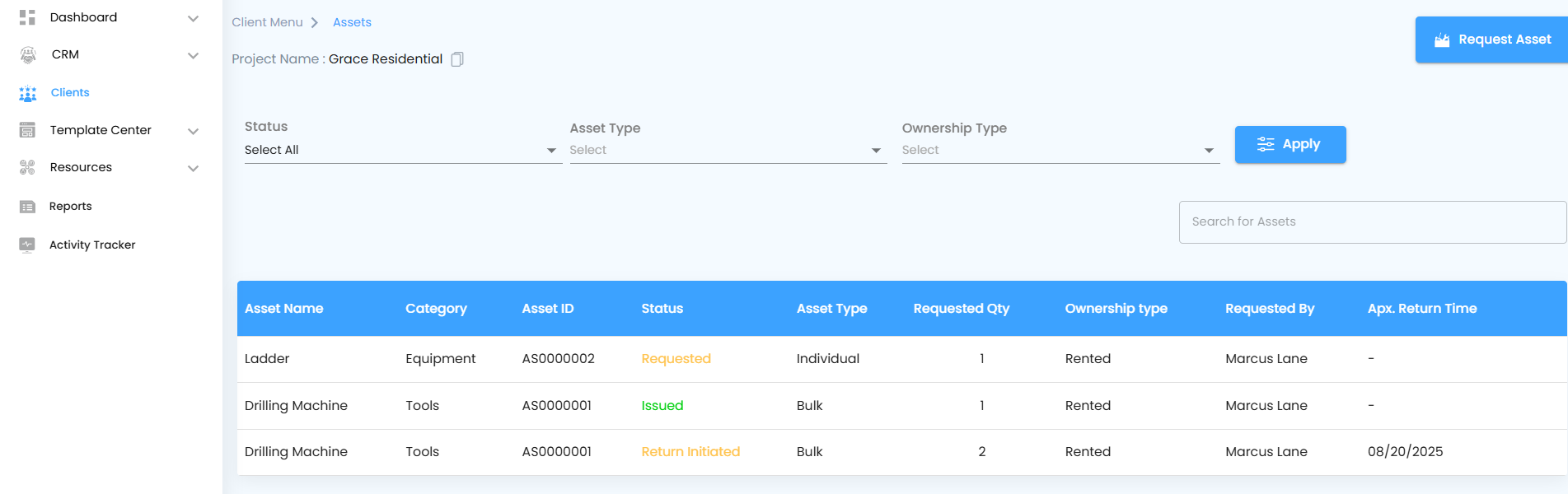The image size is (1568, 494).
Task: Click the Clients people icon
Action: (x=28, y=93)
